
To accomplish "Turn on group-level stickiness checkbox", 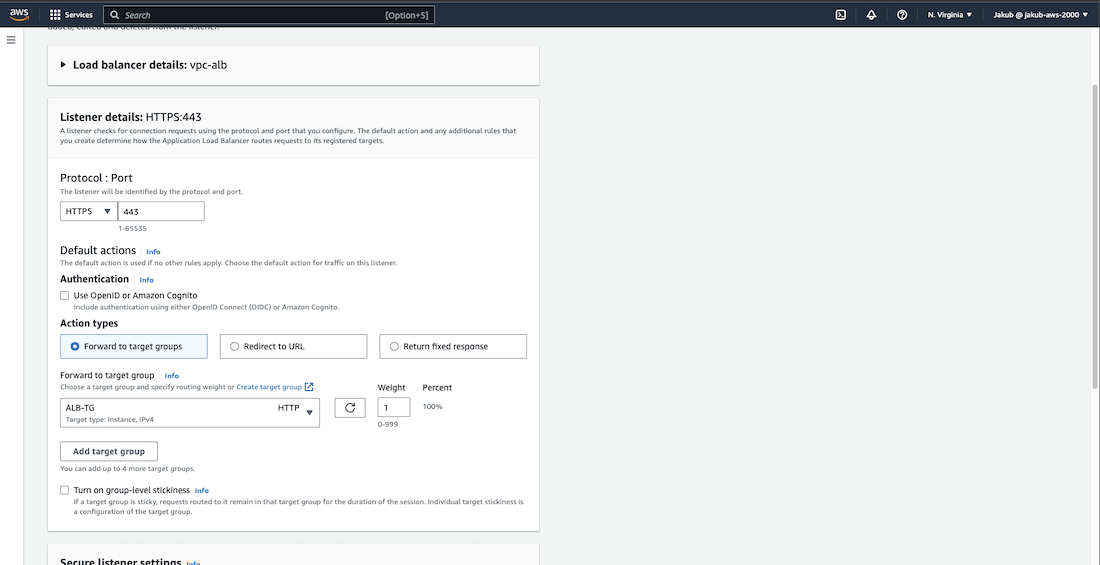I will click(x=65, y=491).
